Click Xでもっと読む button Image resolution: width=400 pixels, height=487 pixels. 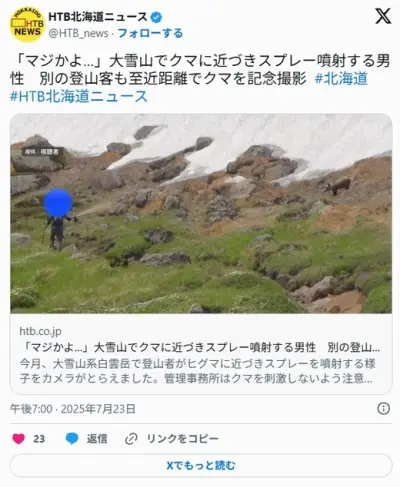pos(201,465)
